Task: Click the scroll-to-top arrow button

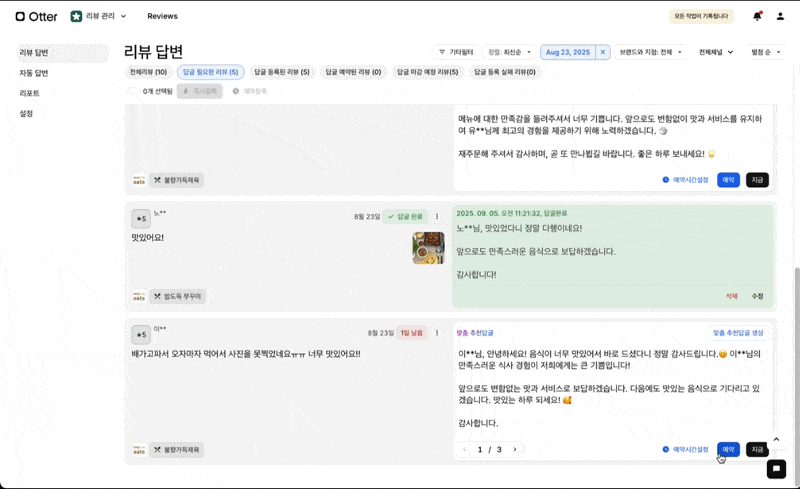Action: coord(776,439)
